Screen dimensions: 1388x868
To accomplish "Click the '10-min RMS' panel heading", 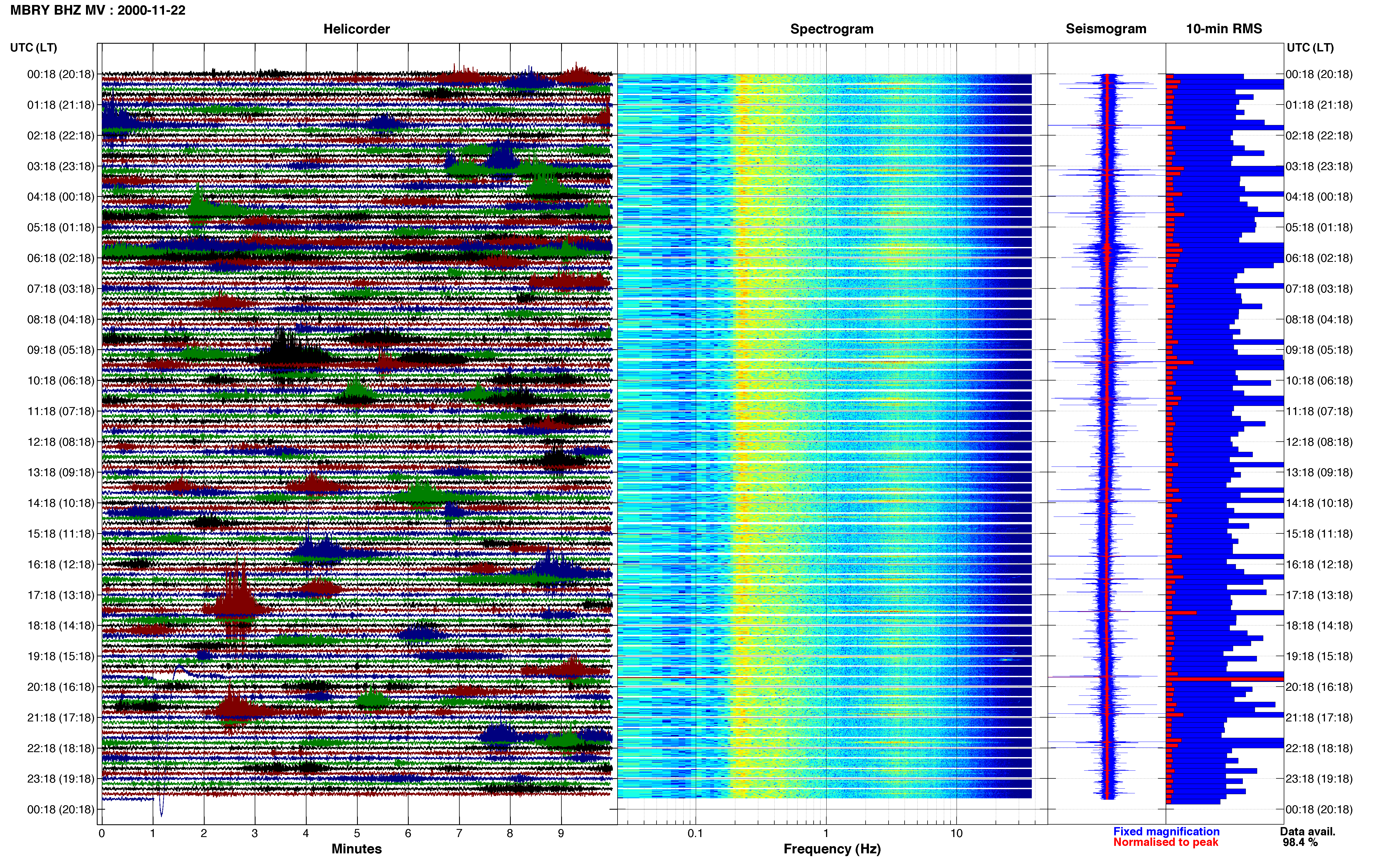I will (x=1224, y=29).
